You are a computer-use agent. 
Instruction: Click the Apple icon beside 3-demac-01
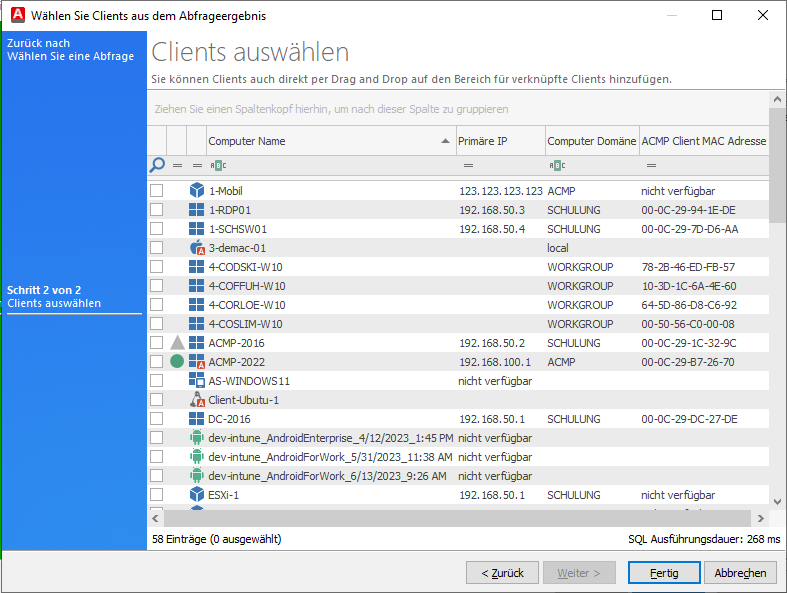click(x=196, y=248)
